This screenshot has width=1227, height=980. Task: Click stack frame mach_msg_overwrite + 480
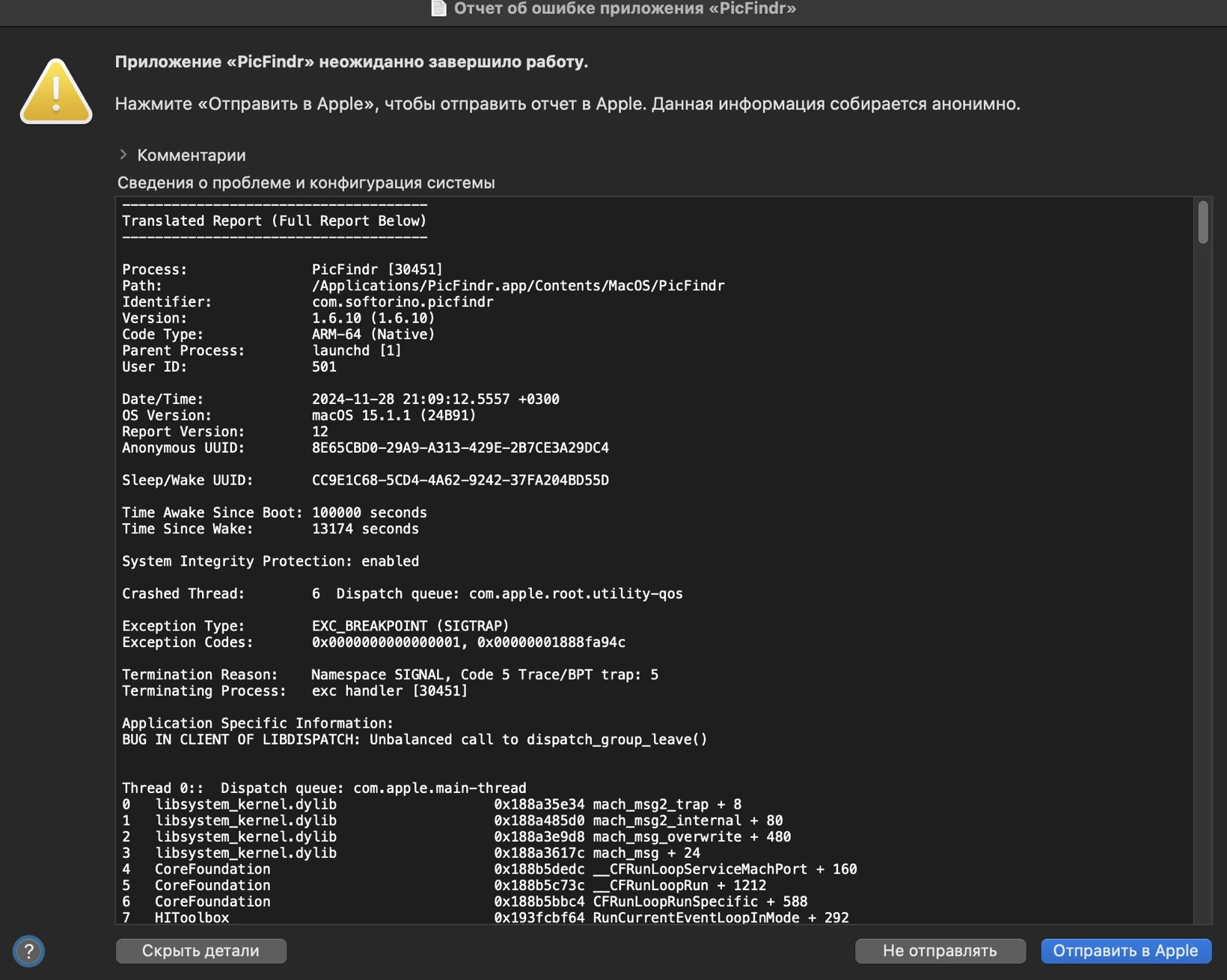click(x=456, y=836)
